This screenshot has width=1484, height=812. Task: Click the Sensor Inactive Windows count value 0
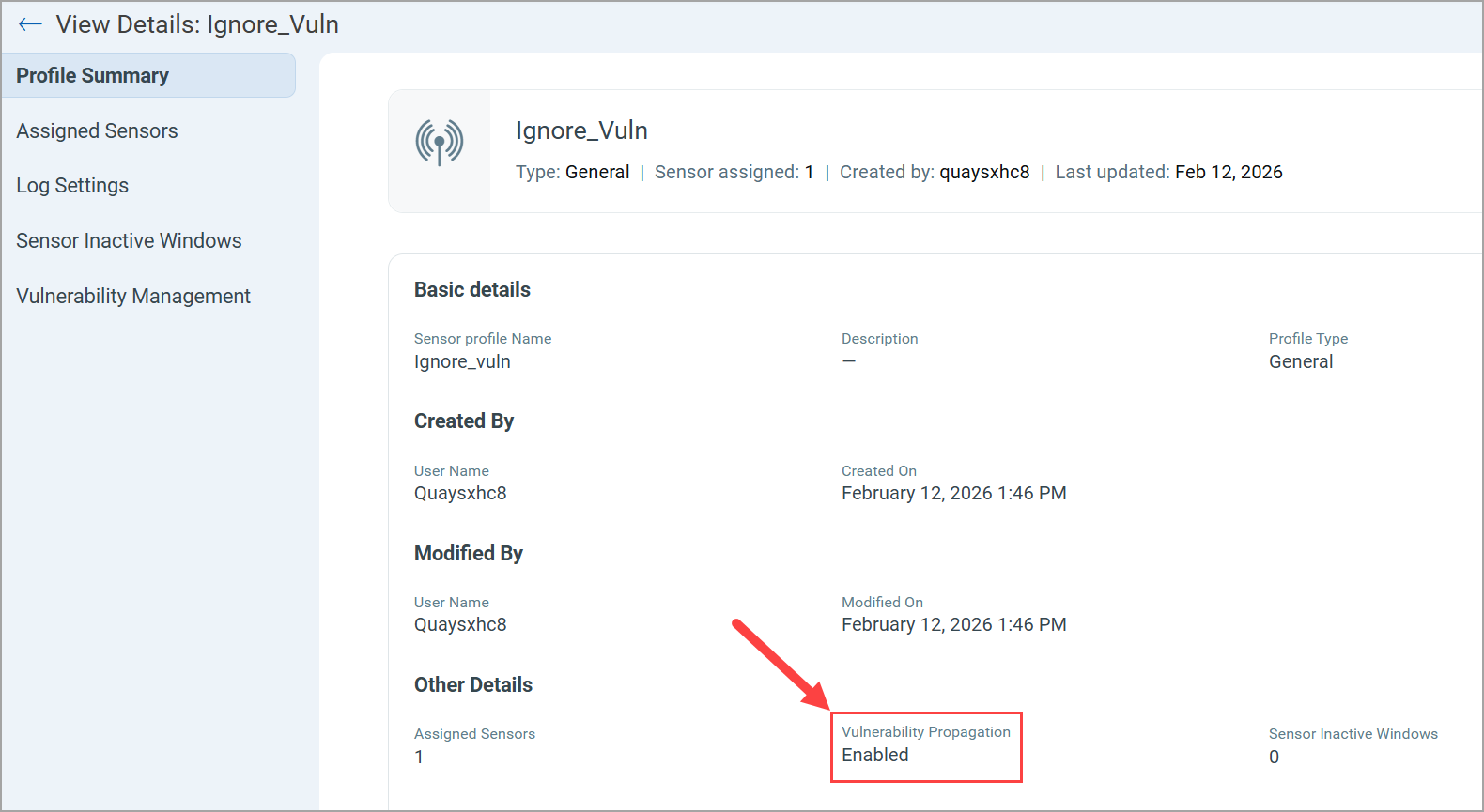click(1274, 757)
